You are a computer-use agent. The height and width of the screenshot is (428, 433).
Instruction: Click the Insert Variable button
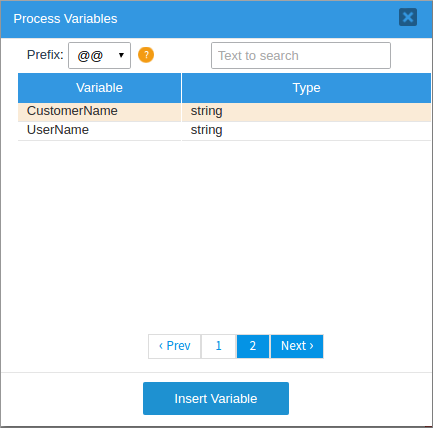216,399
